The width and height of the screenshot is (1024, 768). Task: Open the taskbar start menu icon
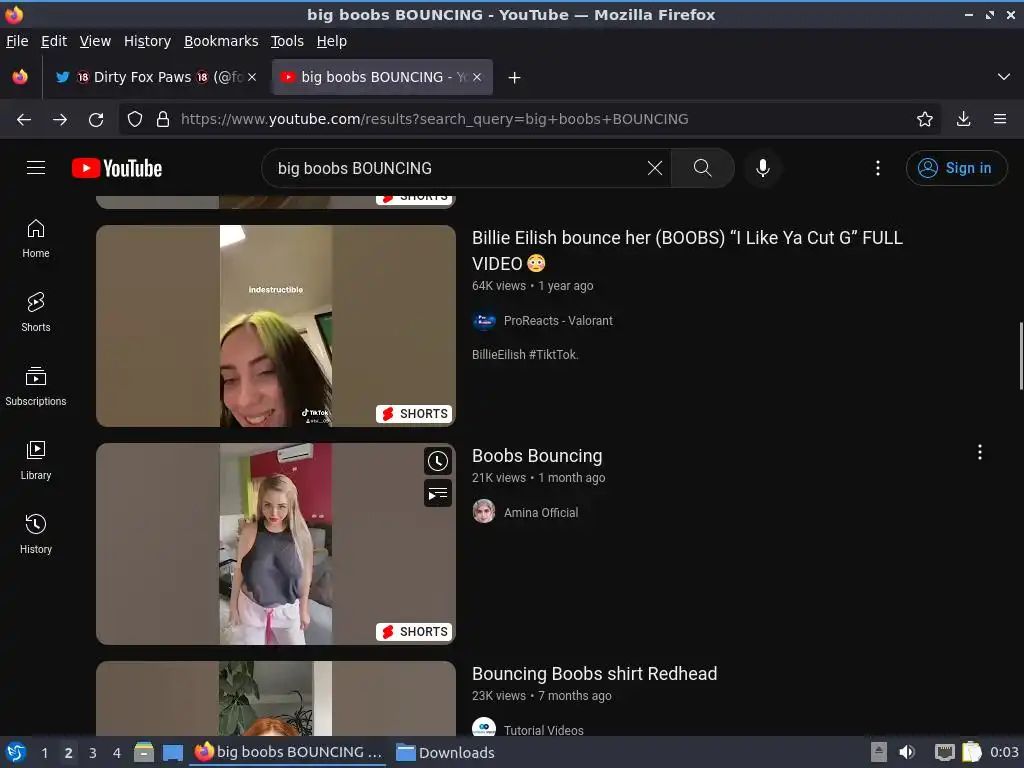pyautogui.click(x=16, y=752)
